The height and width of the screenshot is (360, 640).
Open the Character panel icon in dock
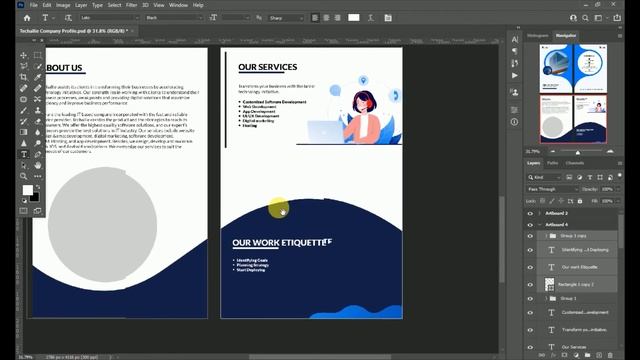515,39
